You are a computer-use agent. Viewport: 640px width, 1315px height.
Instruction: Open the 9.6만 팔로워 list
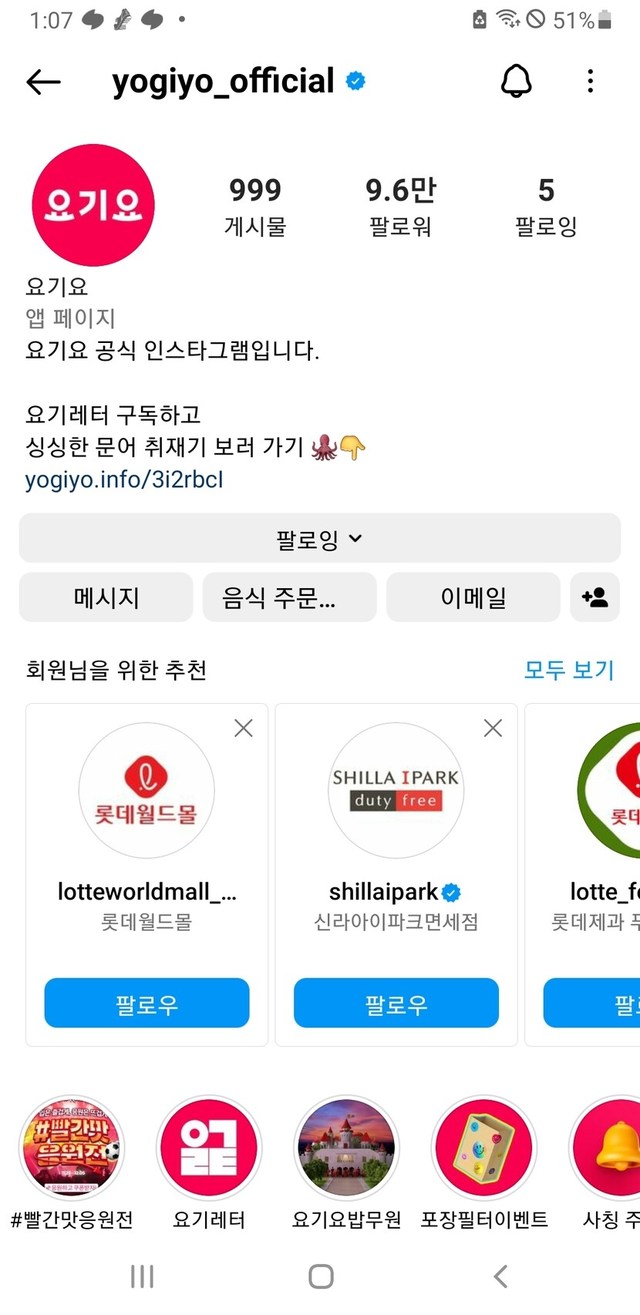point(400,206)
